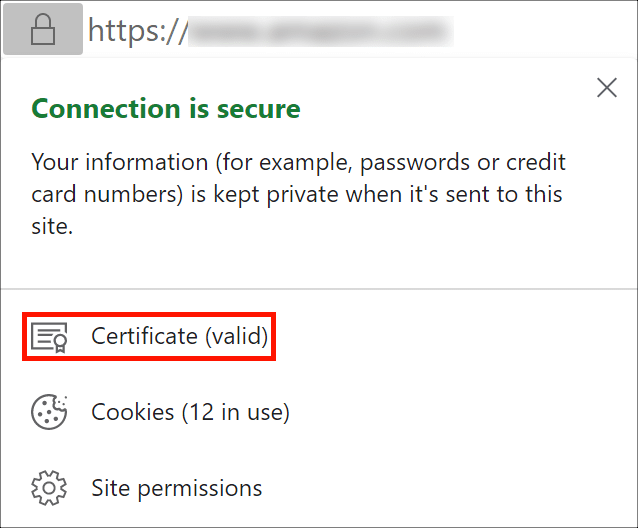
Task: Click the padlock icon in address bar
Action: click(42, 33)
